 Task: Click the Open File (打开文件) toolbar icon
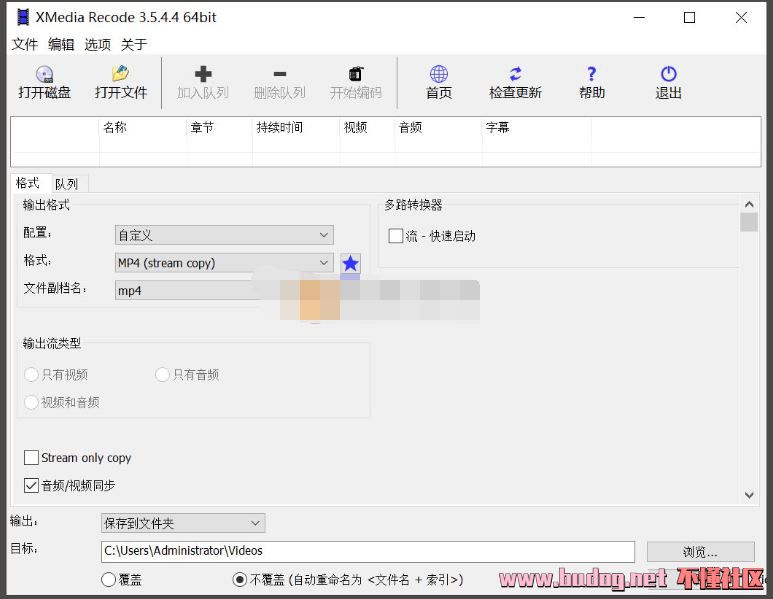[x=120, y=74]
